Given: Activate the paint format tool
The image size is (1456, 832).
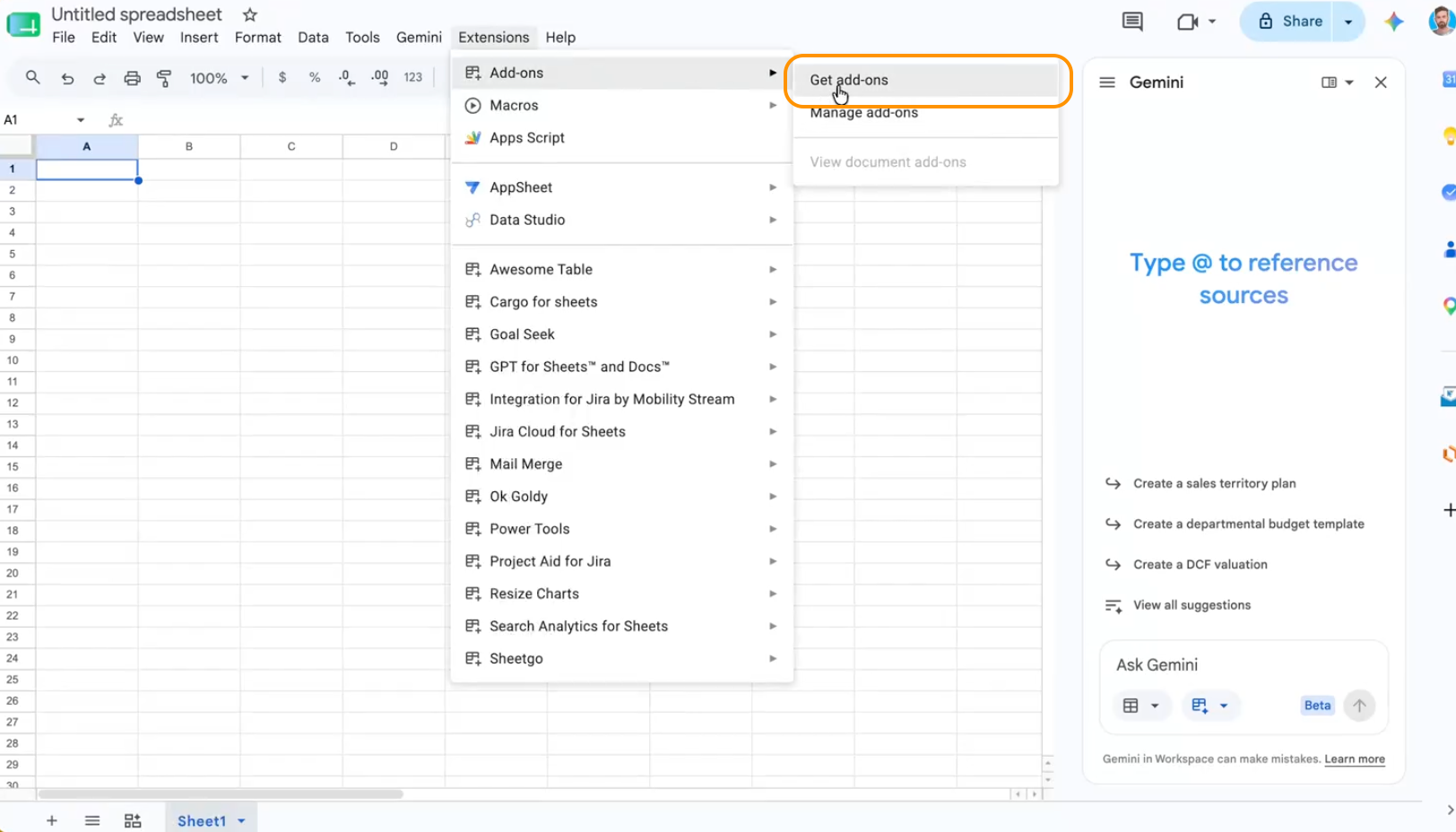Looking at the screenshot, I should click(x=164, y=78).
